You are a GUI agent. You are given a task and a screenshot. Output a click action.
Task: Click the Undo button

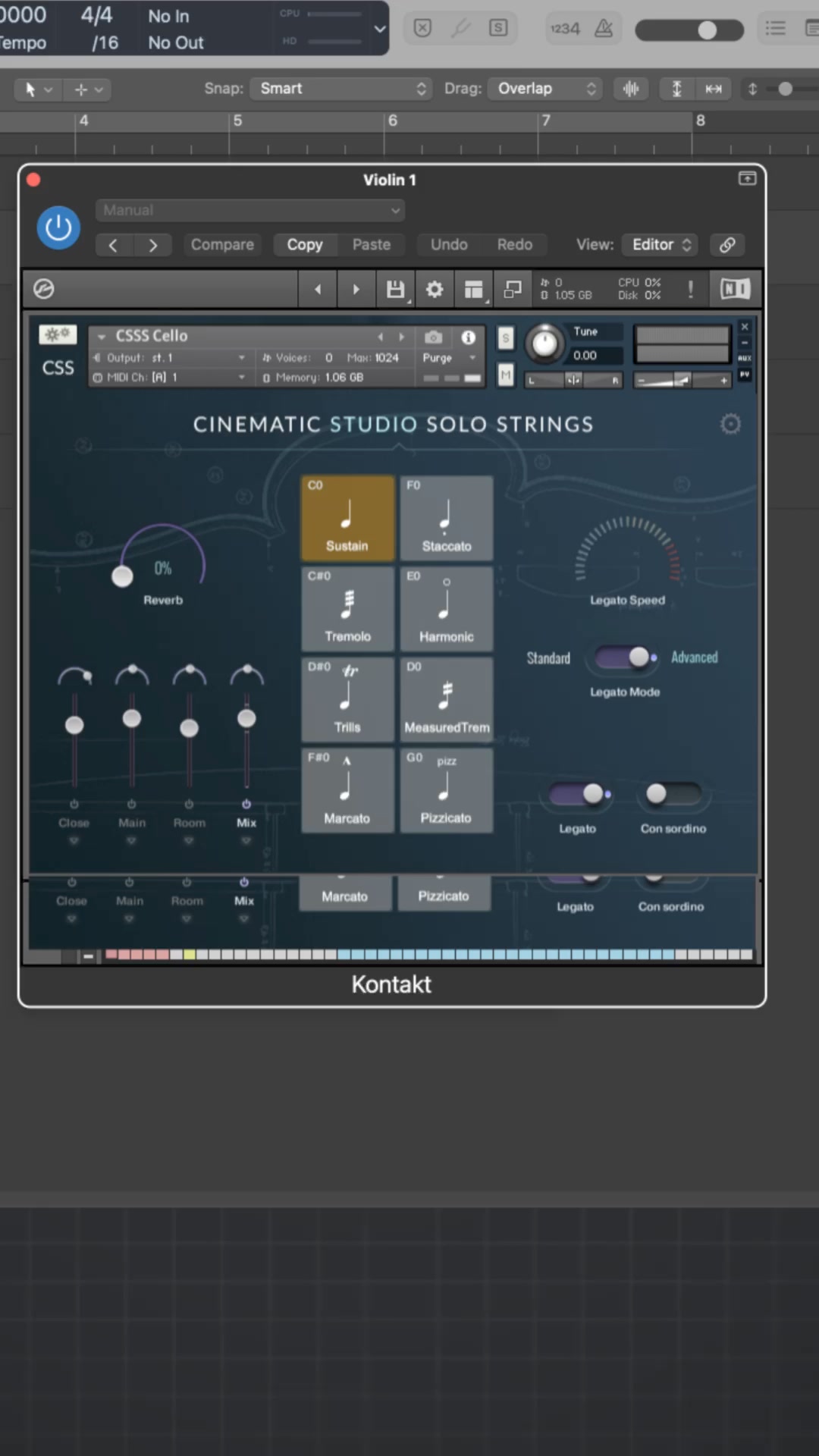click(449, 245)
